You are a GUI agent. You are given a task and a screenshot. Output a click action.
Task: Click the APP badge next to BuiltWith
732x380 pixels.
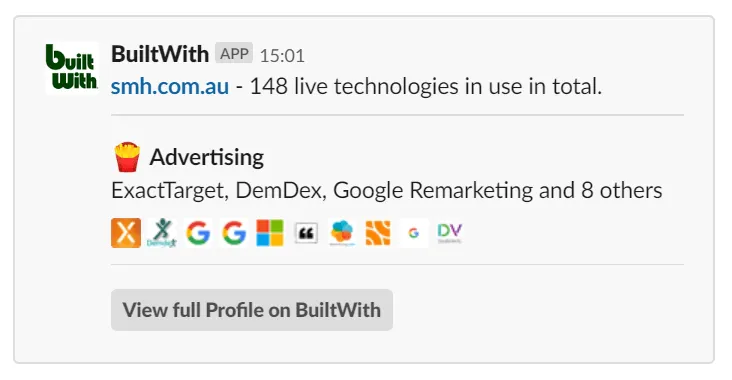point(234,53)
